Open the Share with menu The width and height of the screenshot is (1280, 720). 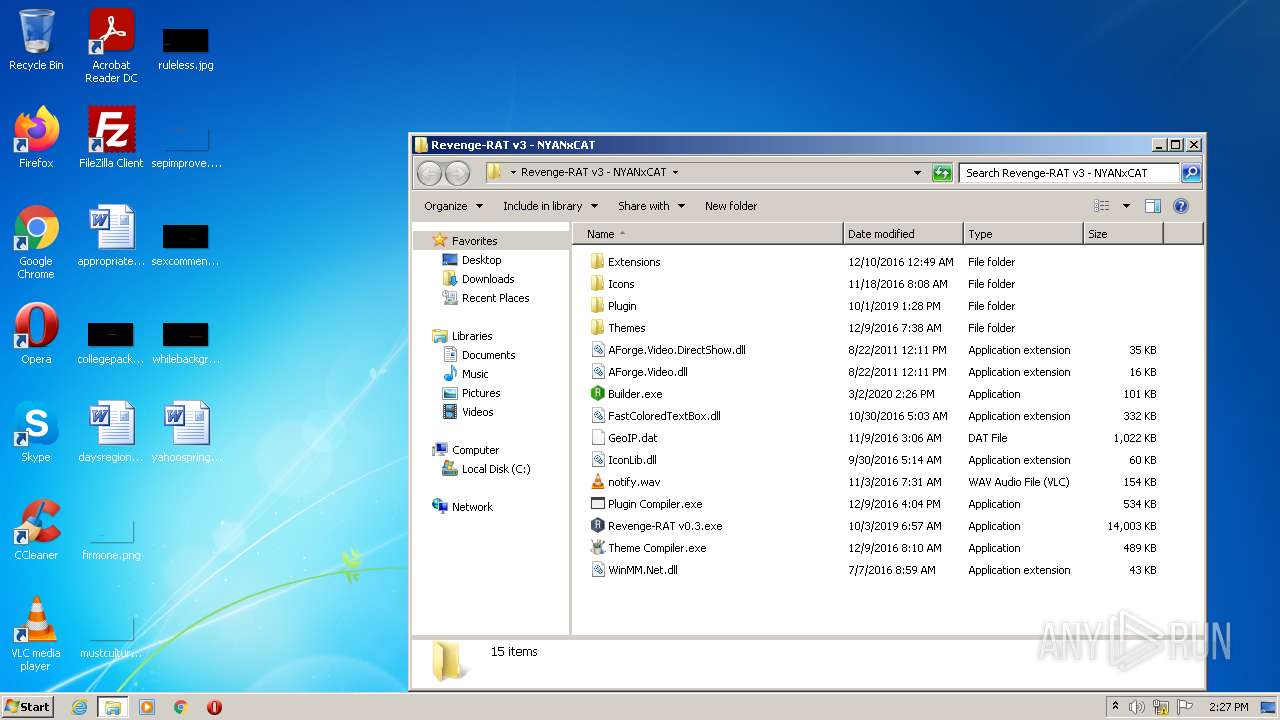[x=651, y=206]
